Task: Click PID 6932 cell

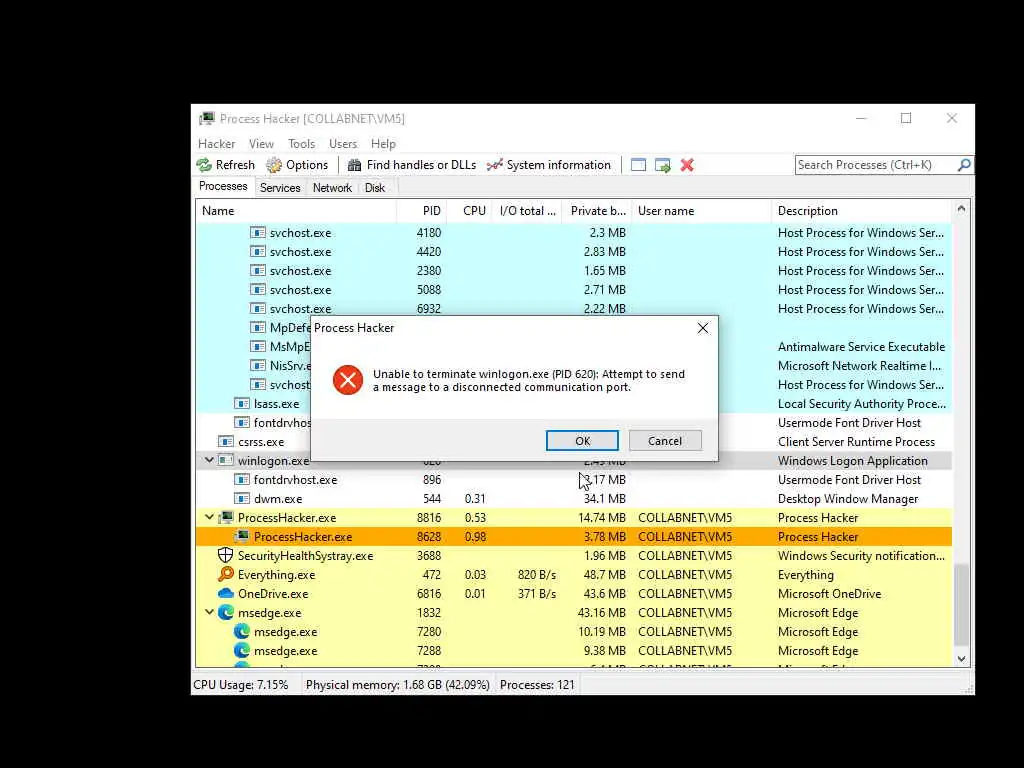Action: click(428, 308)
